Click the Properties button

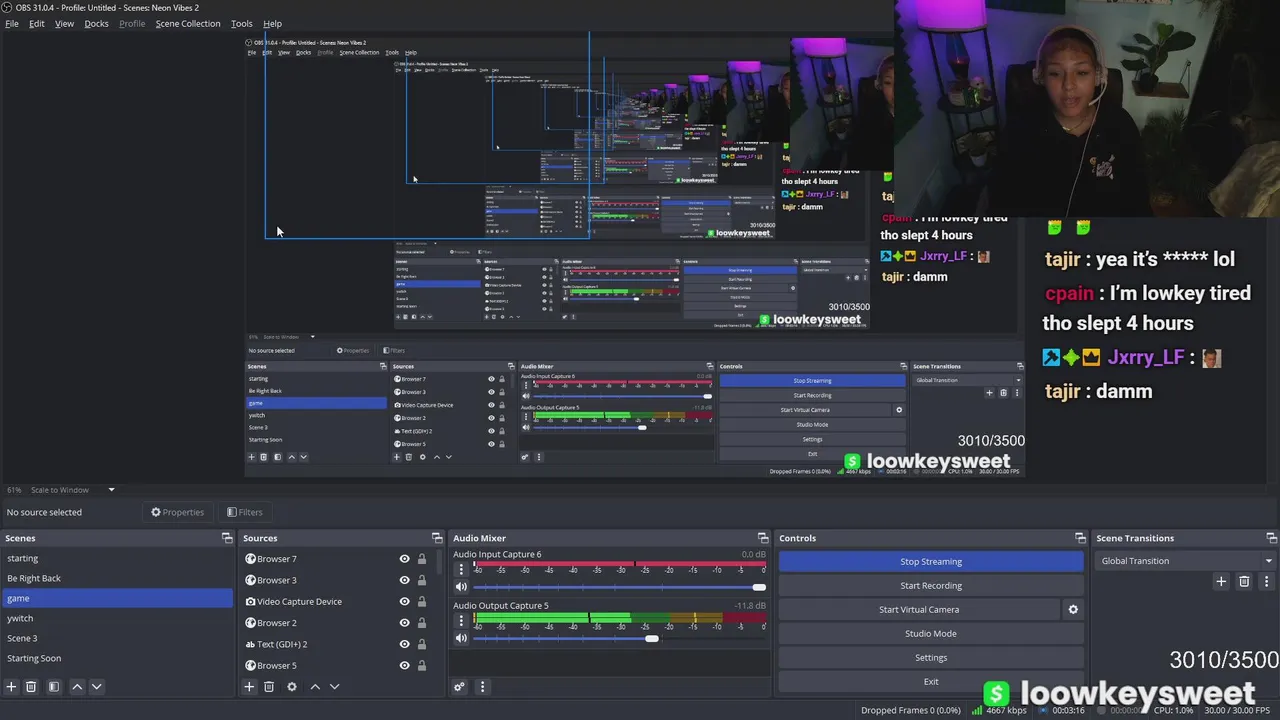(177, 512)
